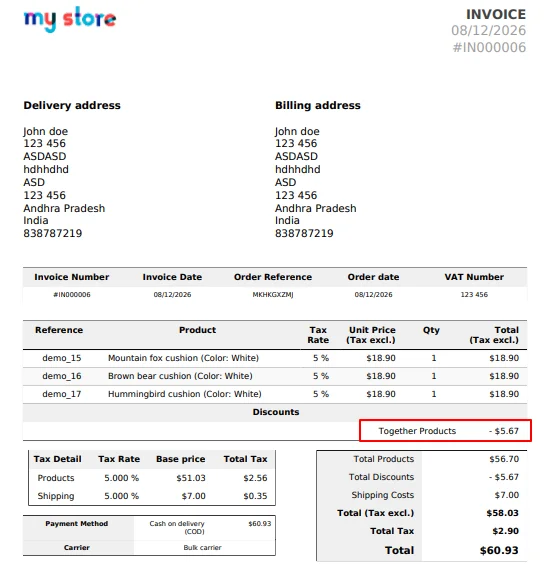Viewport: 546px width, 567px height.
Task: Click the Tax Detail column header
Action: pyautogui.click(x=57, y=459)
